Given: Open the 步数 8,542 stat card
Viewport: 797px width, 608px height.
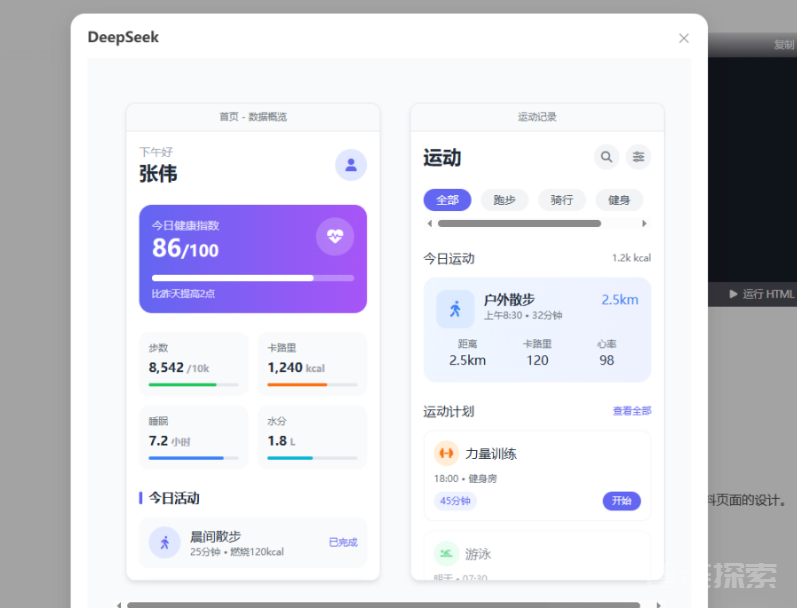Looking at the screenshot, I should [x=193, y=364].
